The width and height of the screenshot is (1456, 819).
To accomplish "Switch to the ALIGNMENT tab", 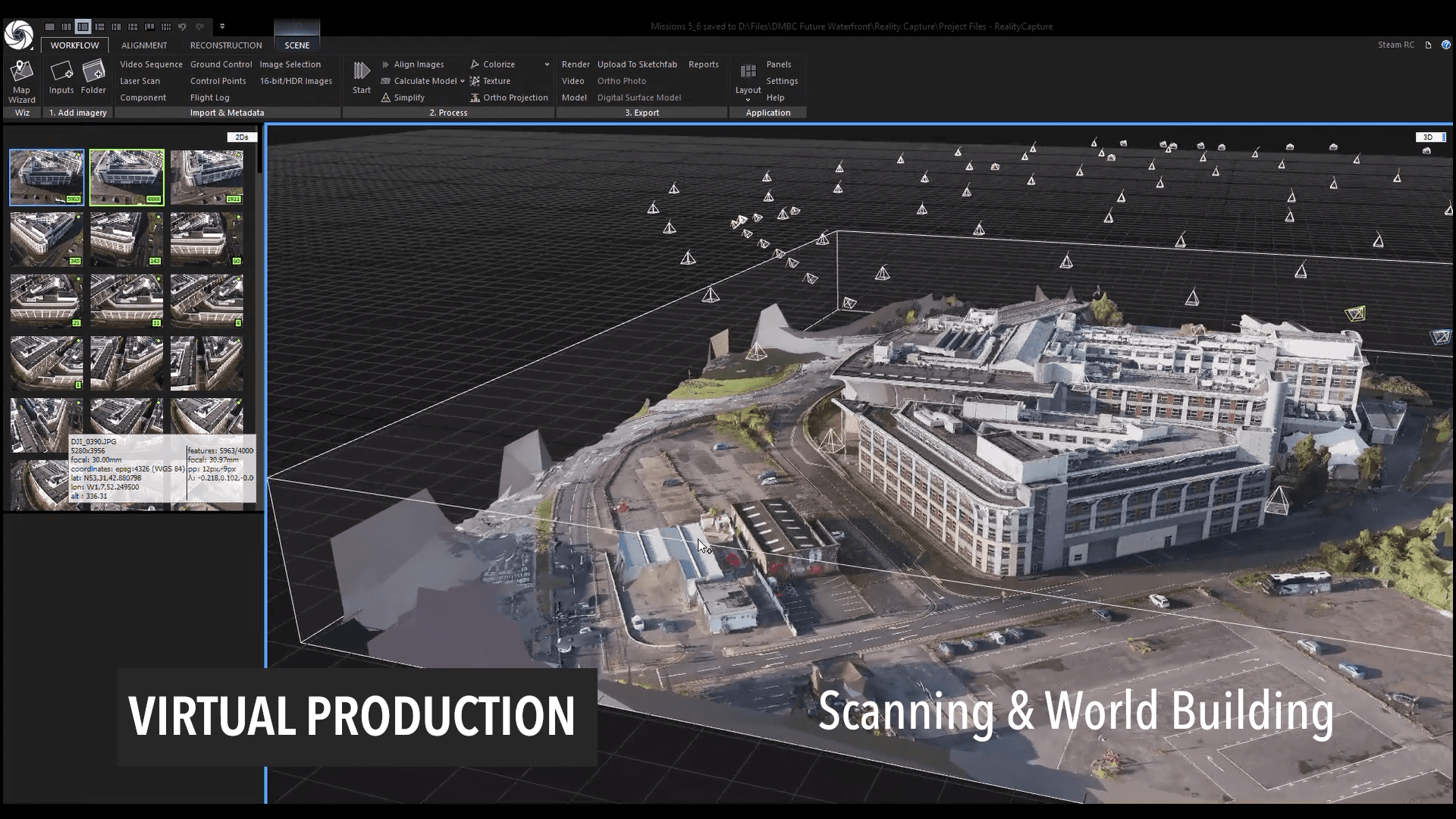I will click(x=144, y=45).
